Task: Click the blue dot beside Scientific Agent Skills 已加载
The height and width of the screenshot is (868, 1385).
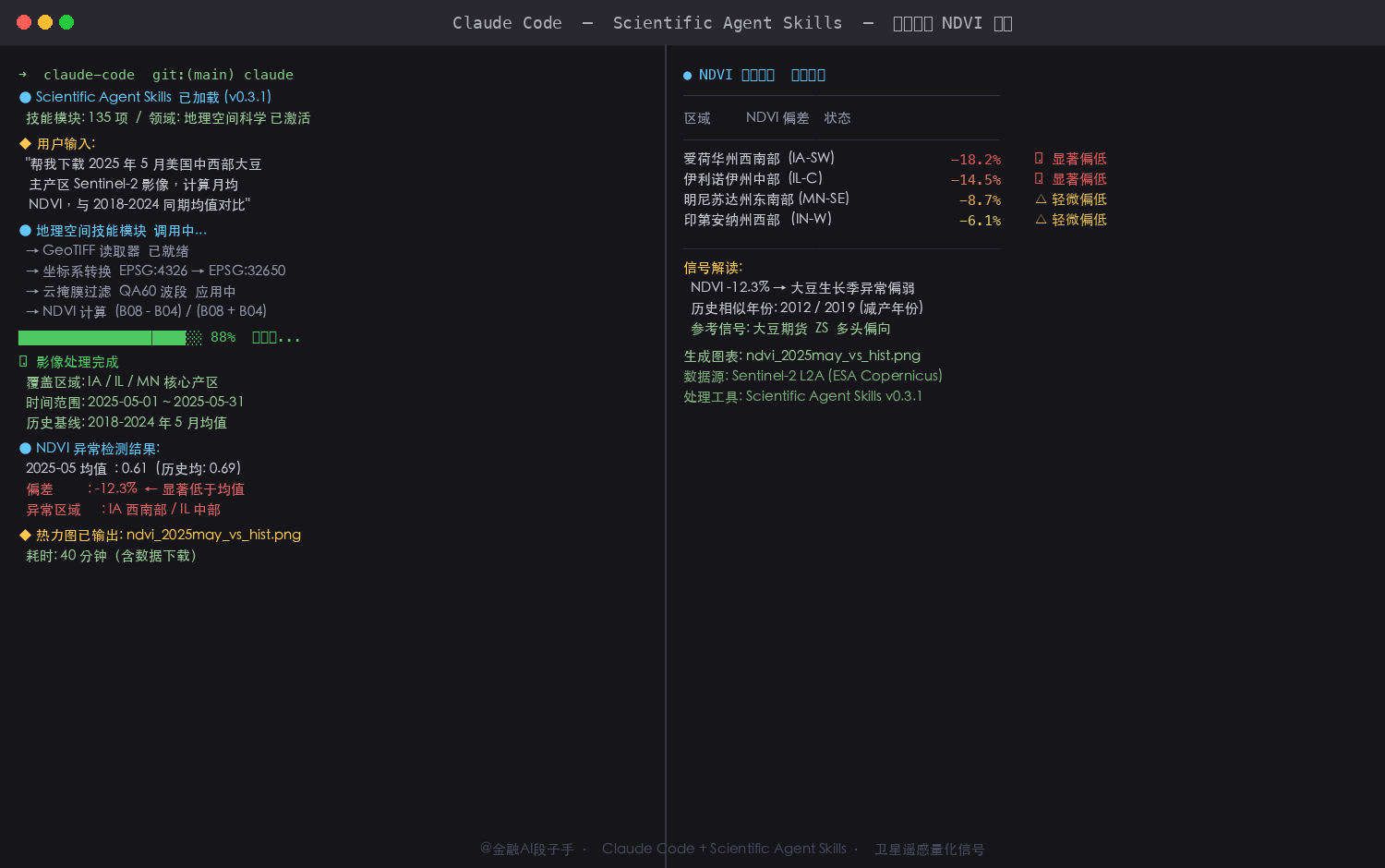Action: pyautogui.click(x=25, y=97)
